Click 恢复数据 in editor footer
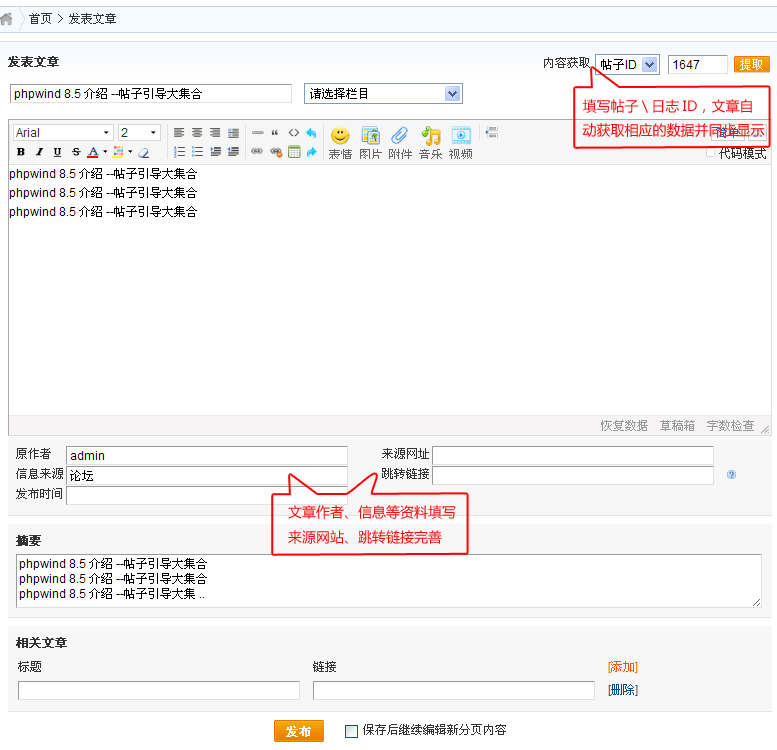Screen dimensions: 777x750 pyautogui.click(x=624, y=426)
